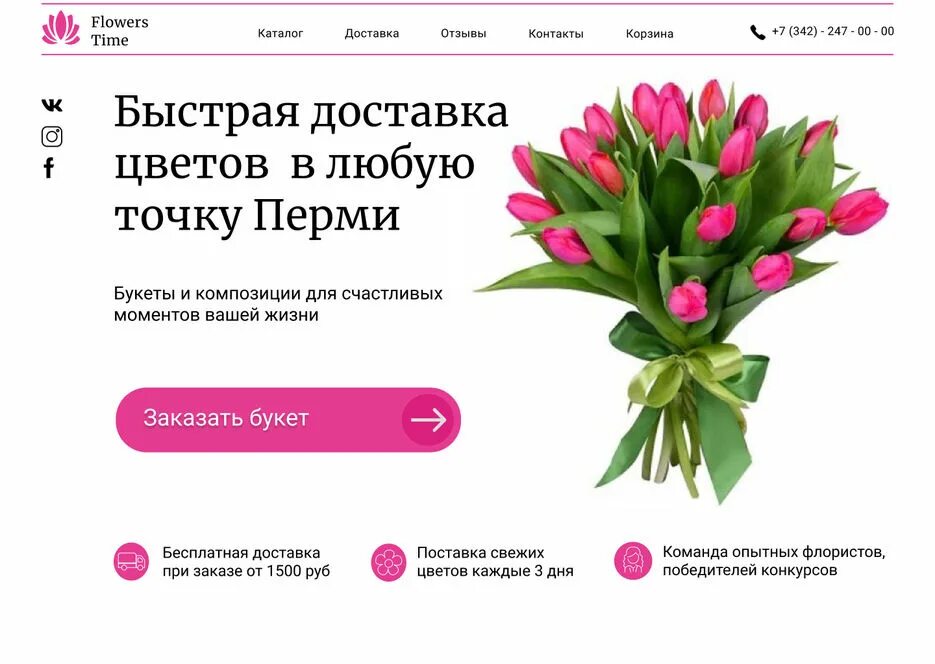The width and height of the screenshot is (935, 664).
Task: Open the Корзина cart
Action: pyautogui.click(x=649, y=34)
